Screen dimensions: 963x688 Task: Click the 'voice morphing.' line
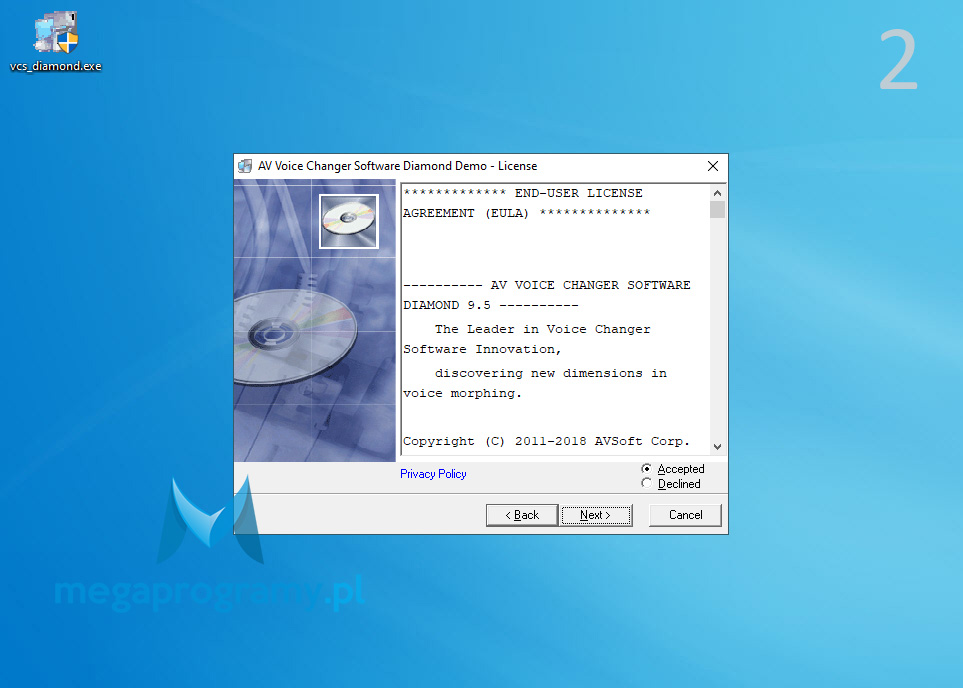pos(462,393)
